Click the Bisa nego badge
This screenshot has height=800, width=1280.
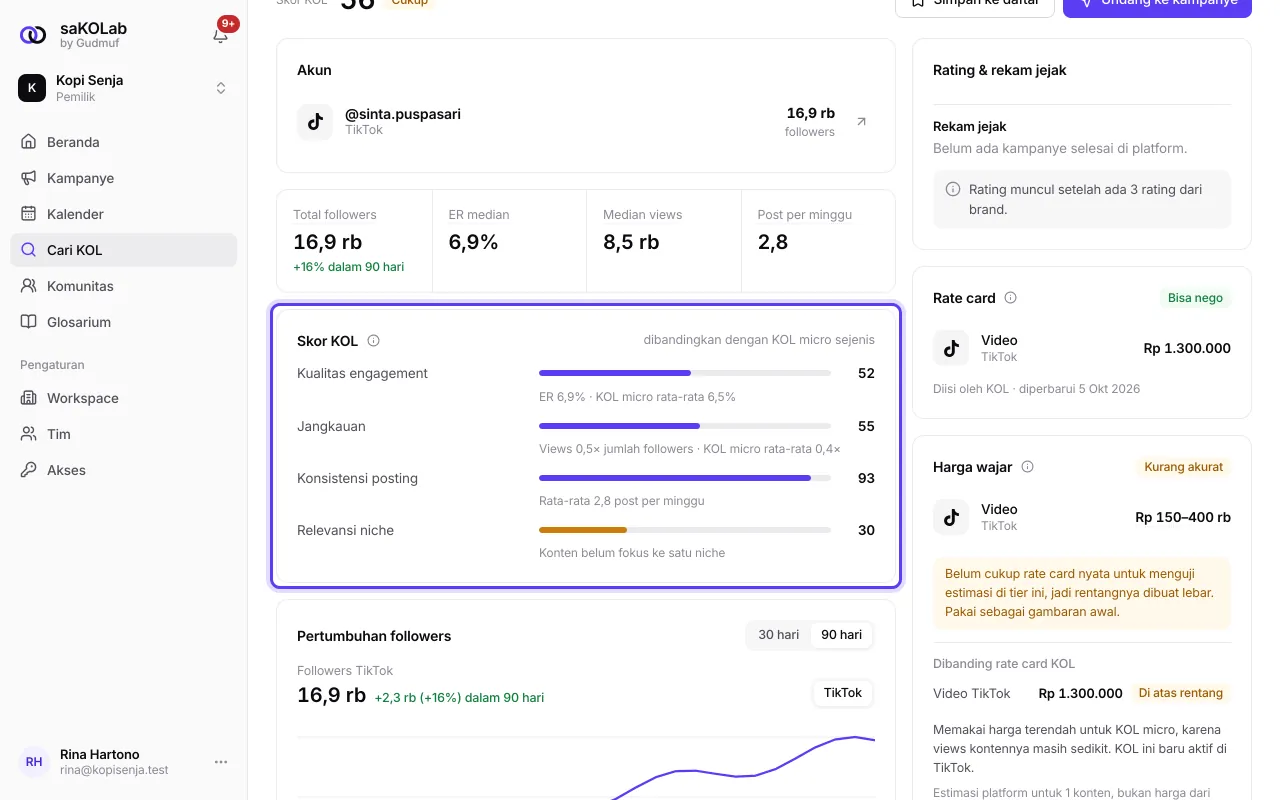[x=1195, y=298]
